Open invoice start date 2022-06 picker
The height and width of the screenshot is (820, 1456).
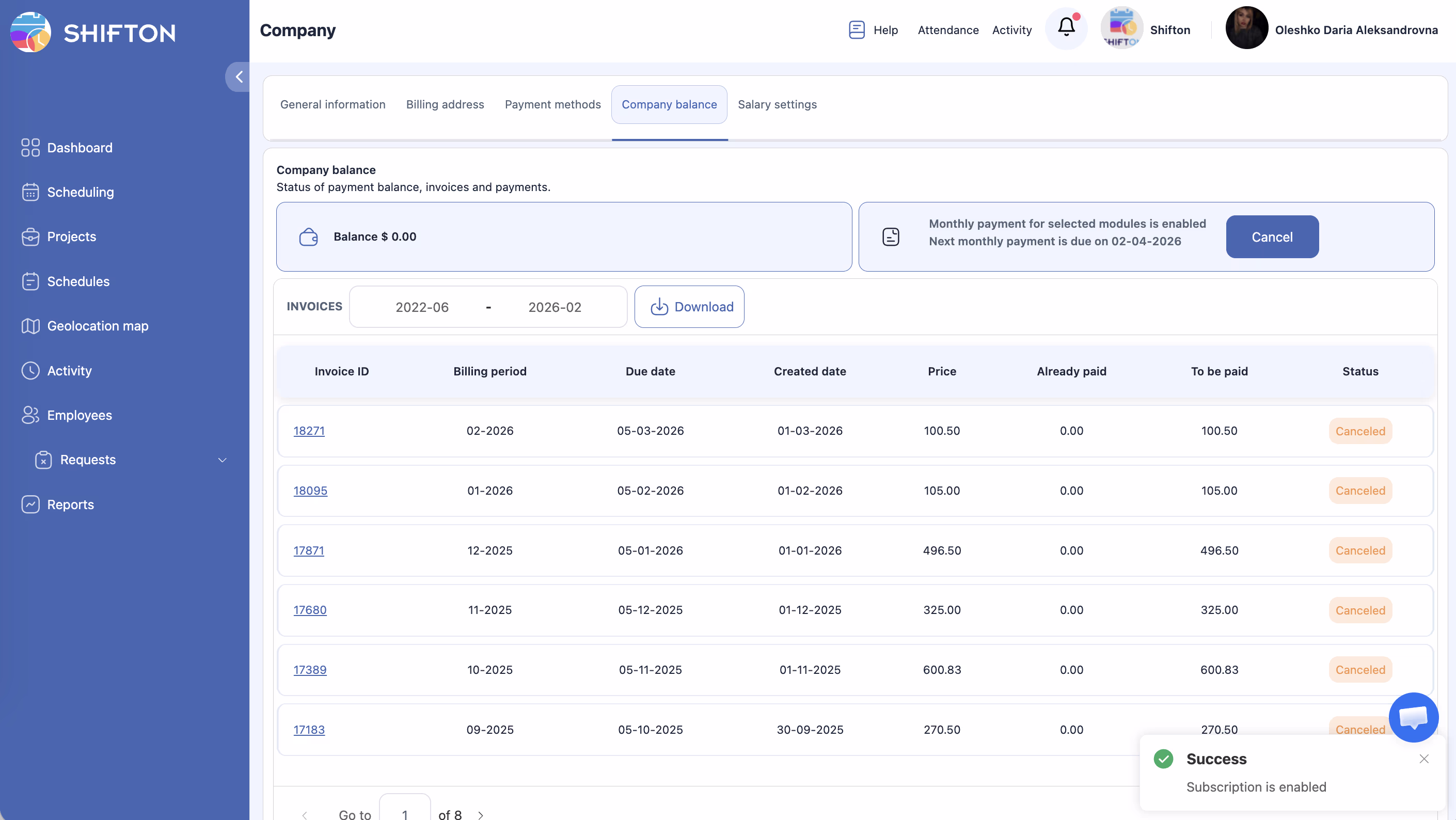pyautogui.click(x=422, y=307)
